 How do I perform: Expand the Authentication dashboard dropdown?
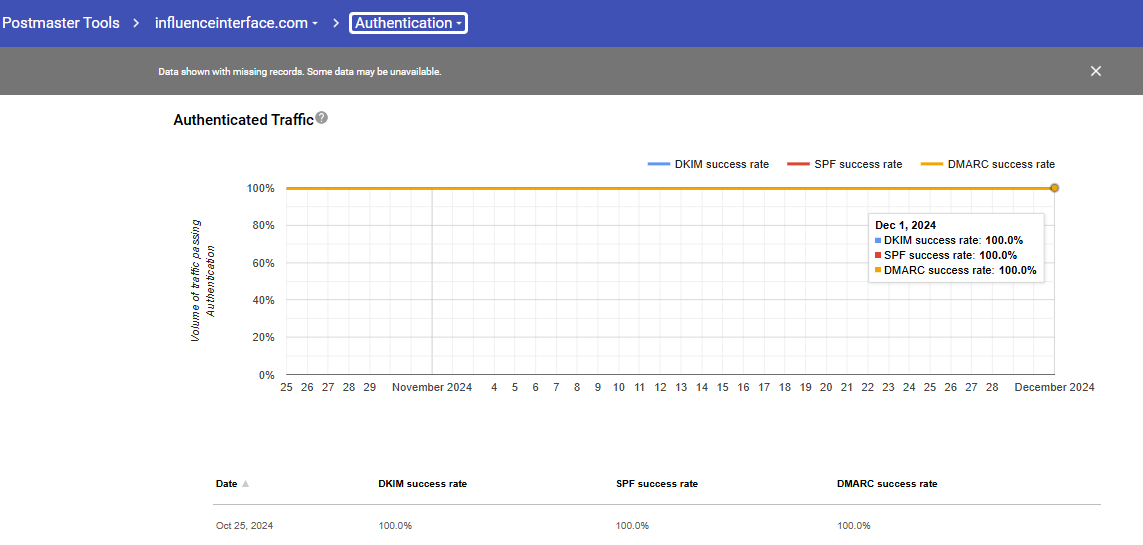click(408, 23)
